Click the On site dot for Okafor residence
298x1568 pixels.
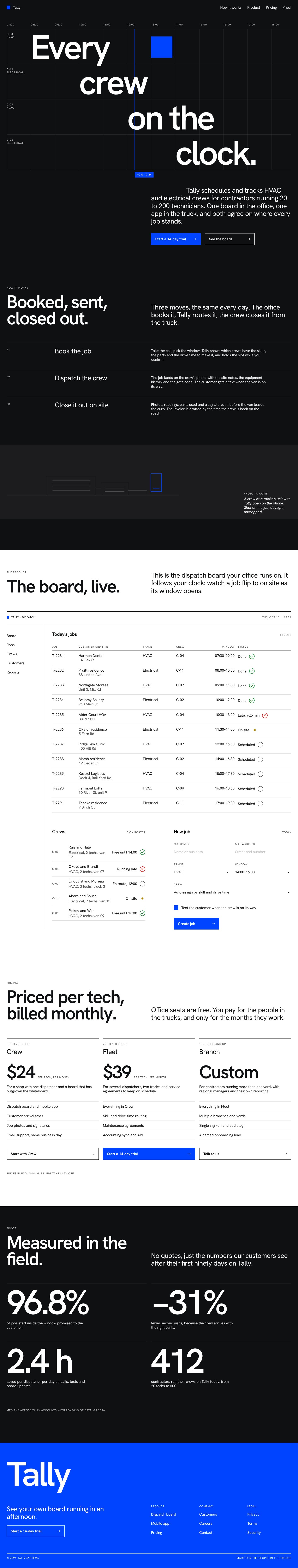pos(255,730)
